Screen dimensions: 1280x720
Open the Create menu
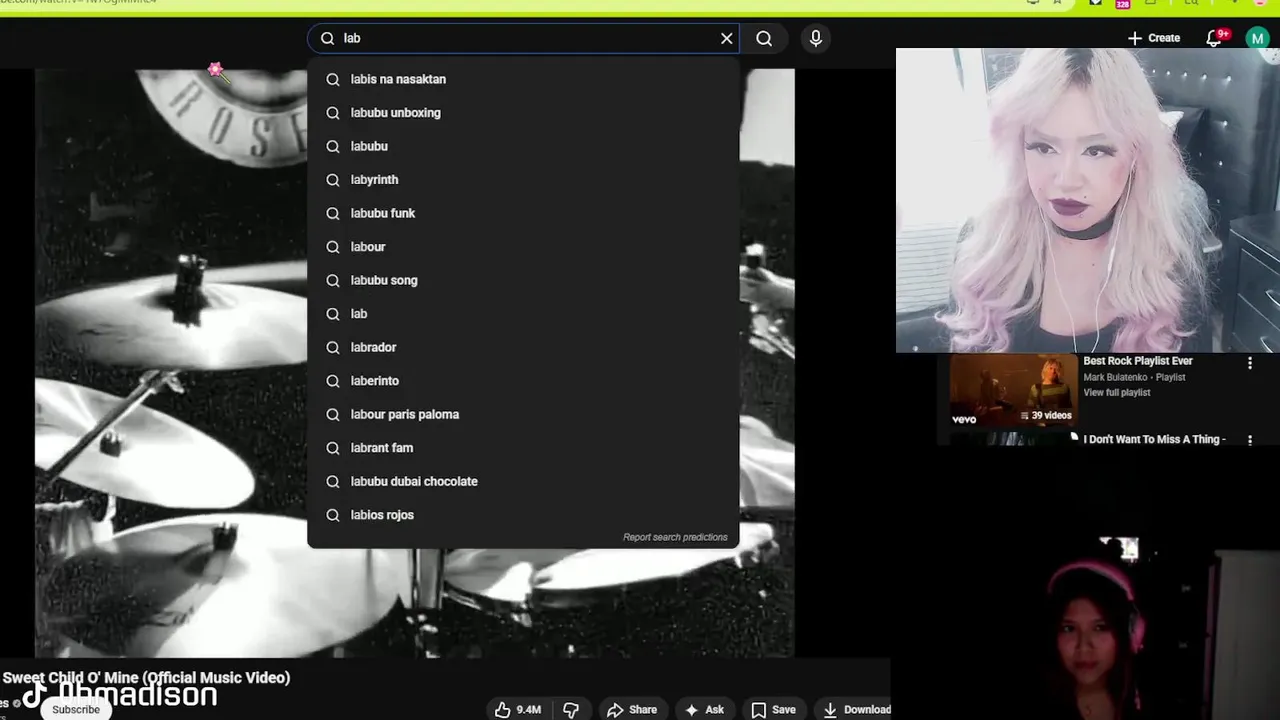[1154, 38]
